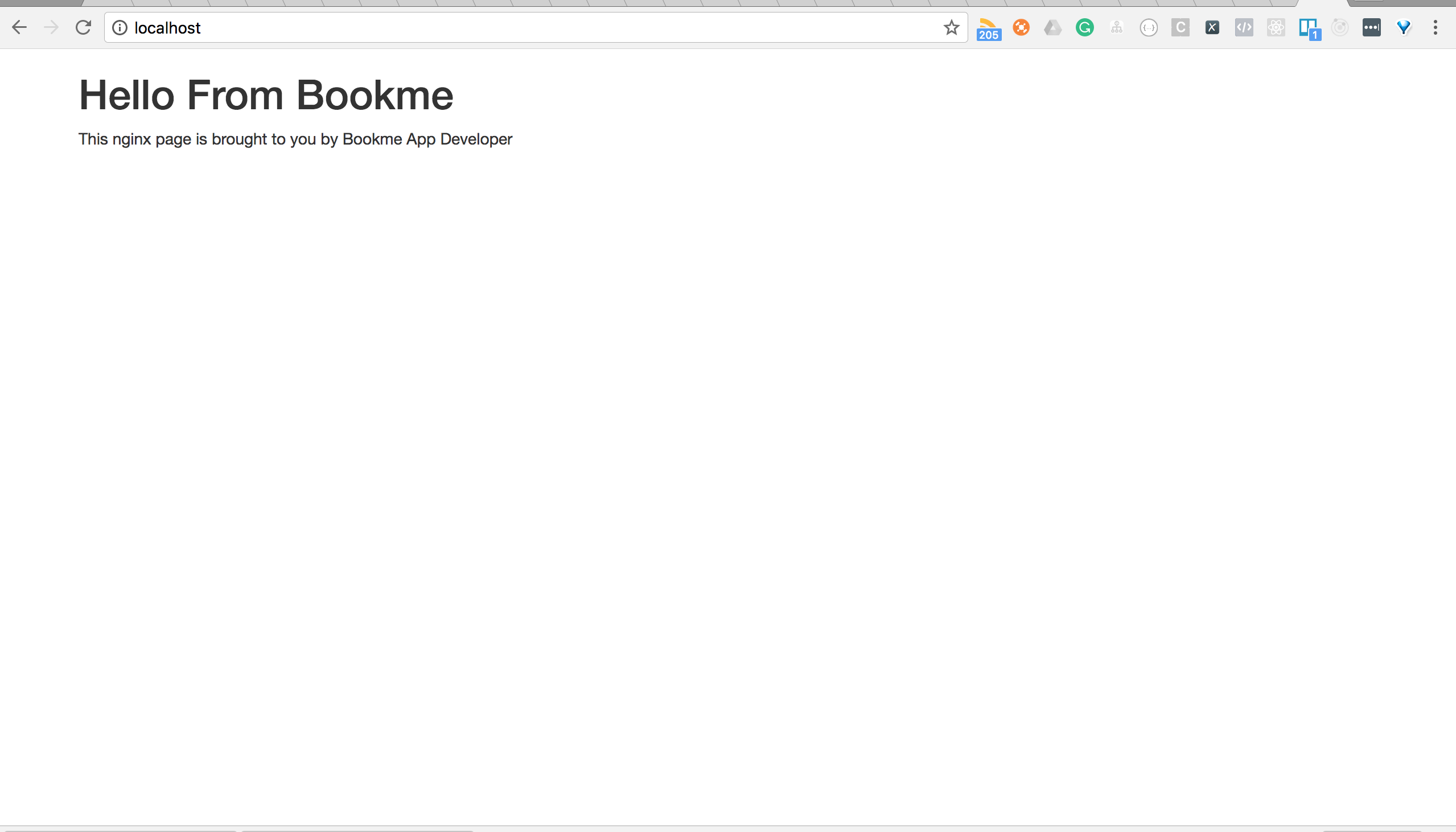Open the LastPass extension
This screenshot has height=832, width=1456.
click(x=1371, y=27)
